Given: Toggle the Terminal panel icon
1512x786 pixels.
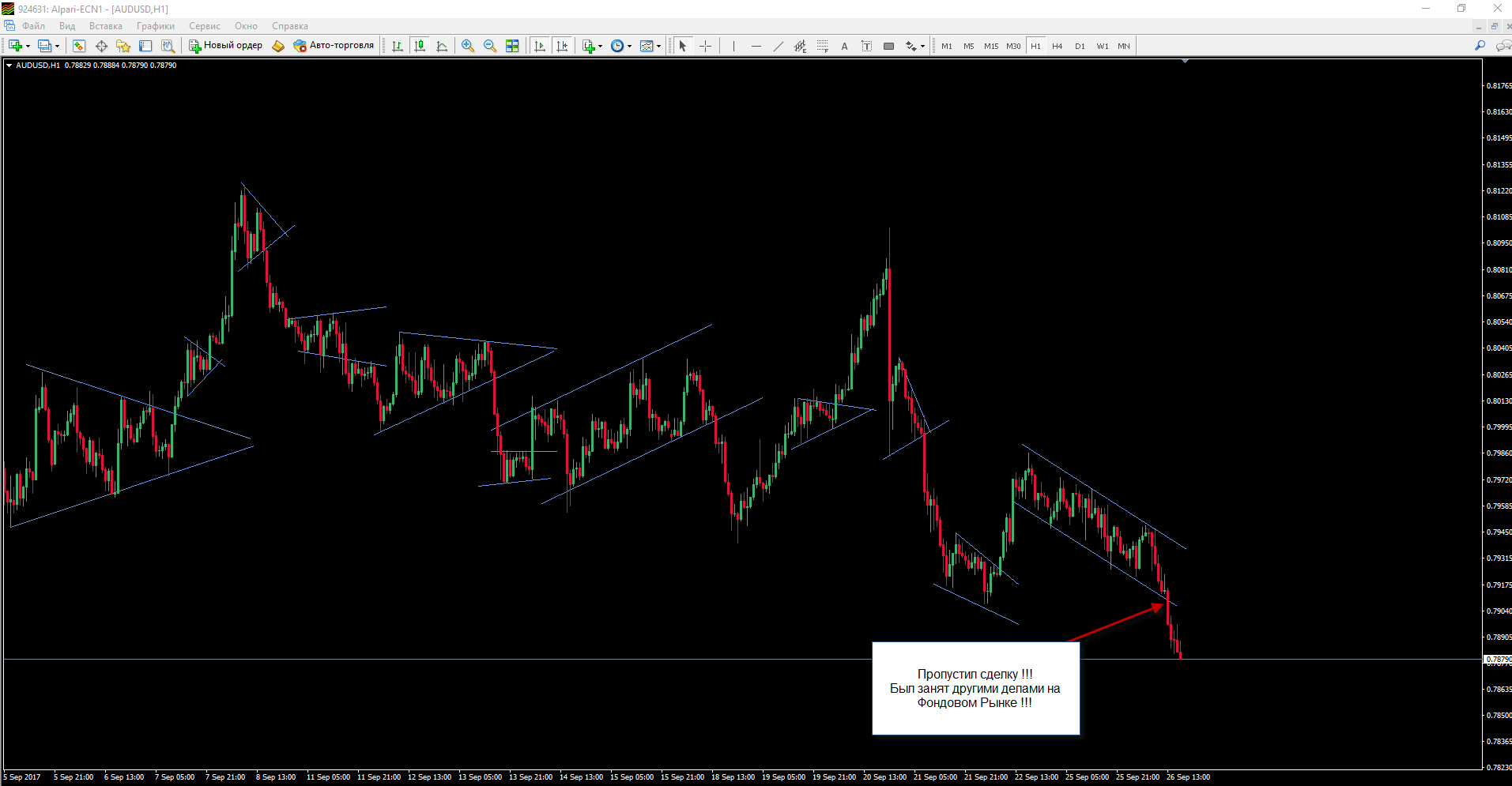Looking at the screenshot, I should [145, 46].
